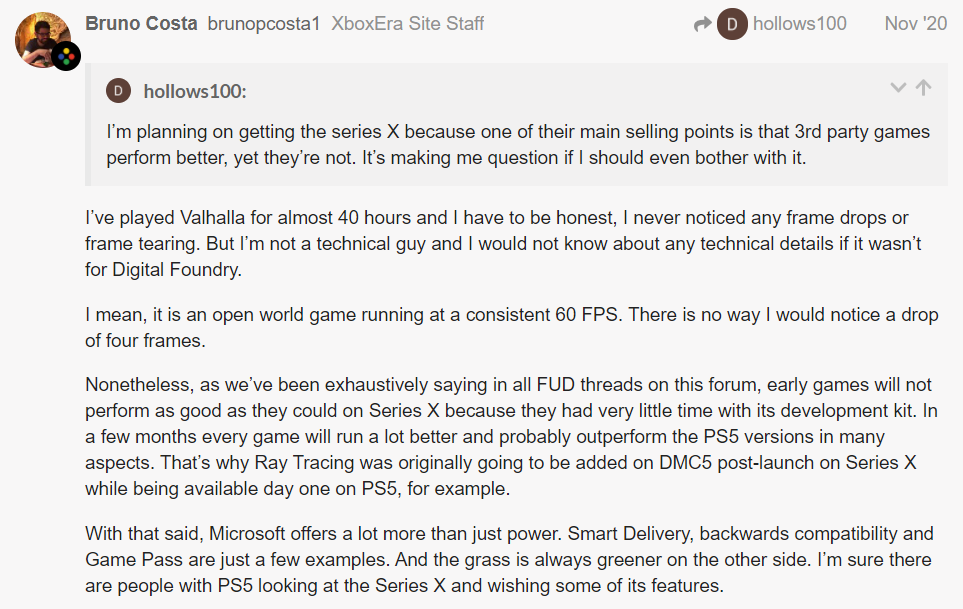Click the quoted text about series X
The width and height of the screenshot is (963, 609).
click(518, 145)
